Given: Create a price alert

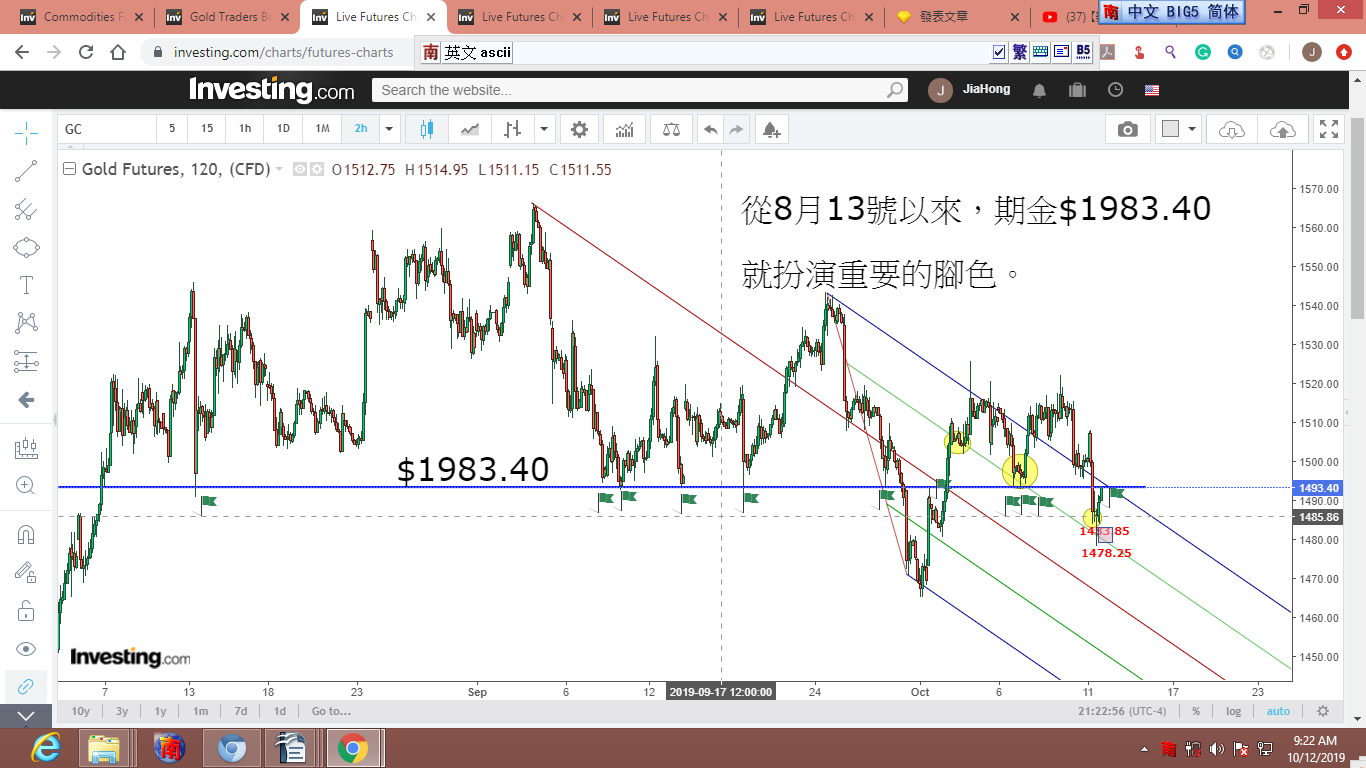Looking at the screenshot, I should [770, 129].
